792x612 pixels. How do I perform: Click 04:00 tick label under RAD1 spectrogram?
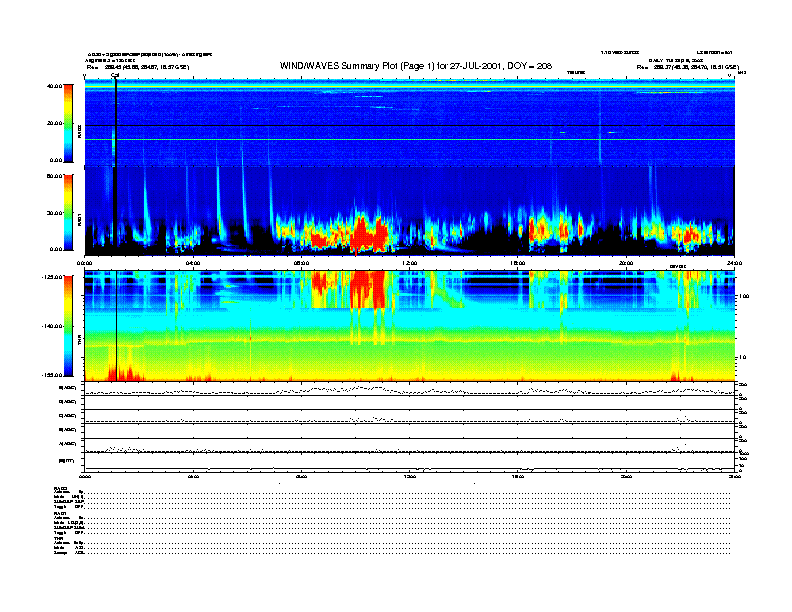[193, 263]
